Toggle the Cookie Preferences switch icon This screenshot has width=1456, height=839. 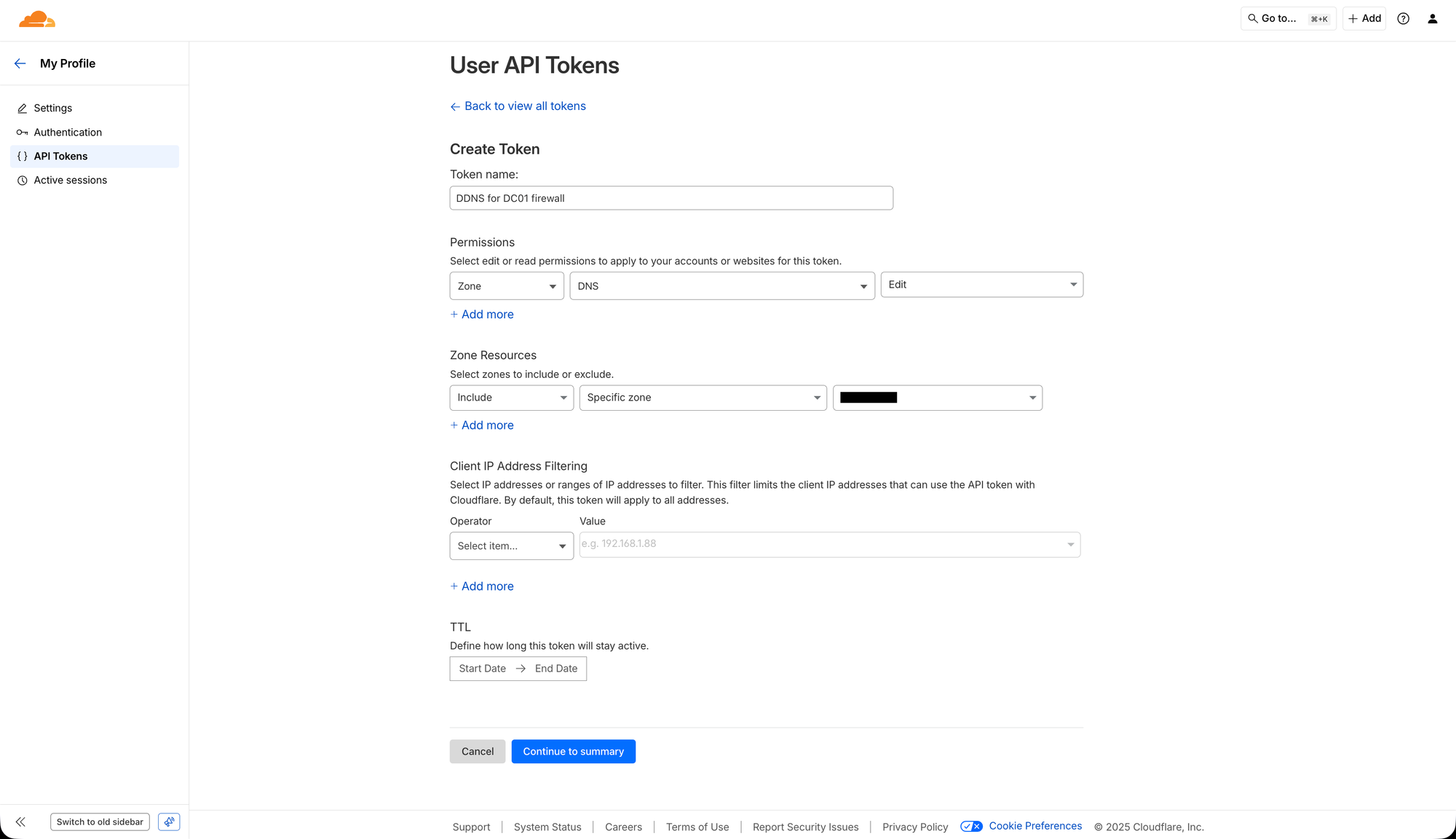tap(971, 826)
